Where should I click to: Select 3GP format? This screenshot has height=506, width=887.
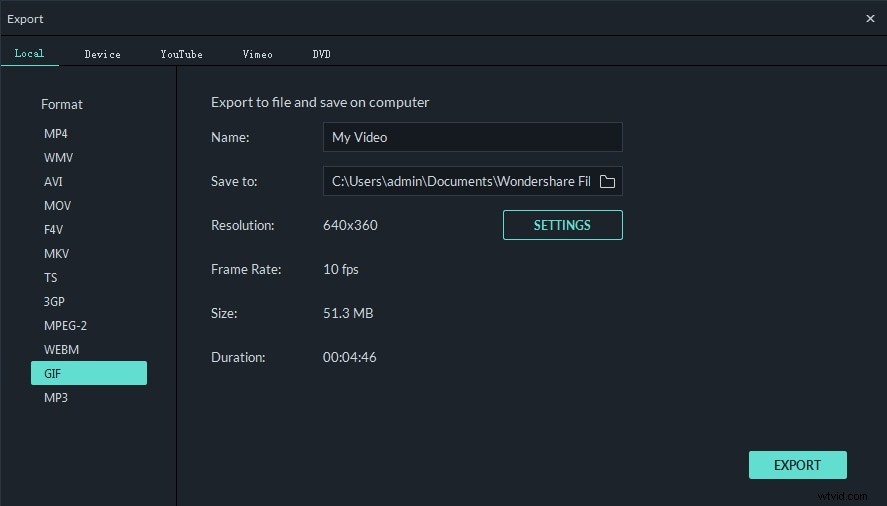coord(54,302)
